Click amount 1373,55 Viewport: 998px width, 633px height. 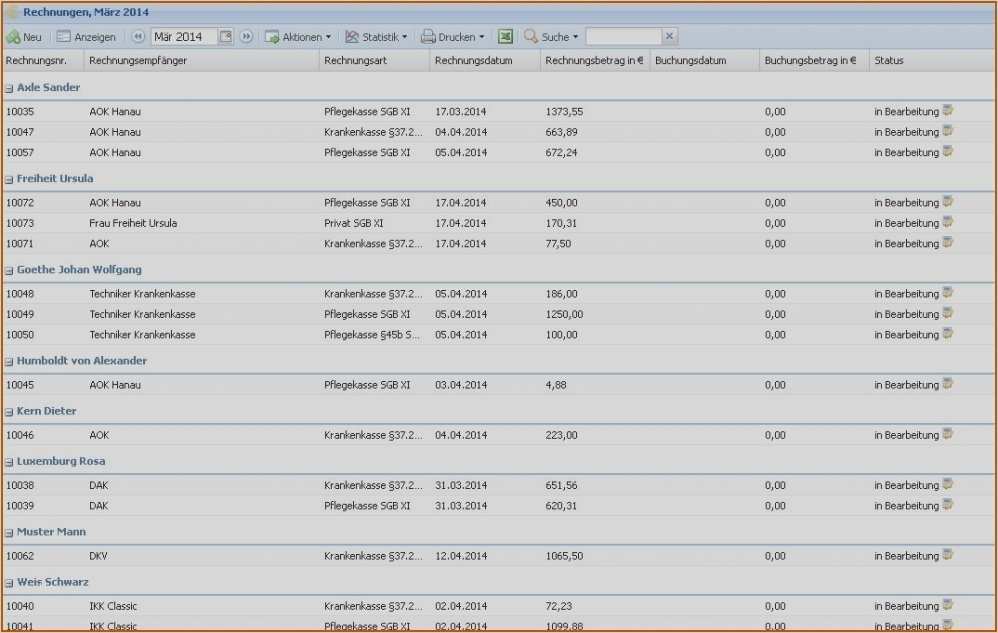564,112
